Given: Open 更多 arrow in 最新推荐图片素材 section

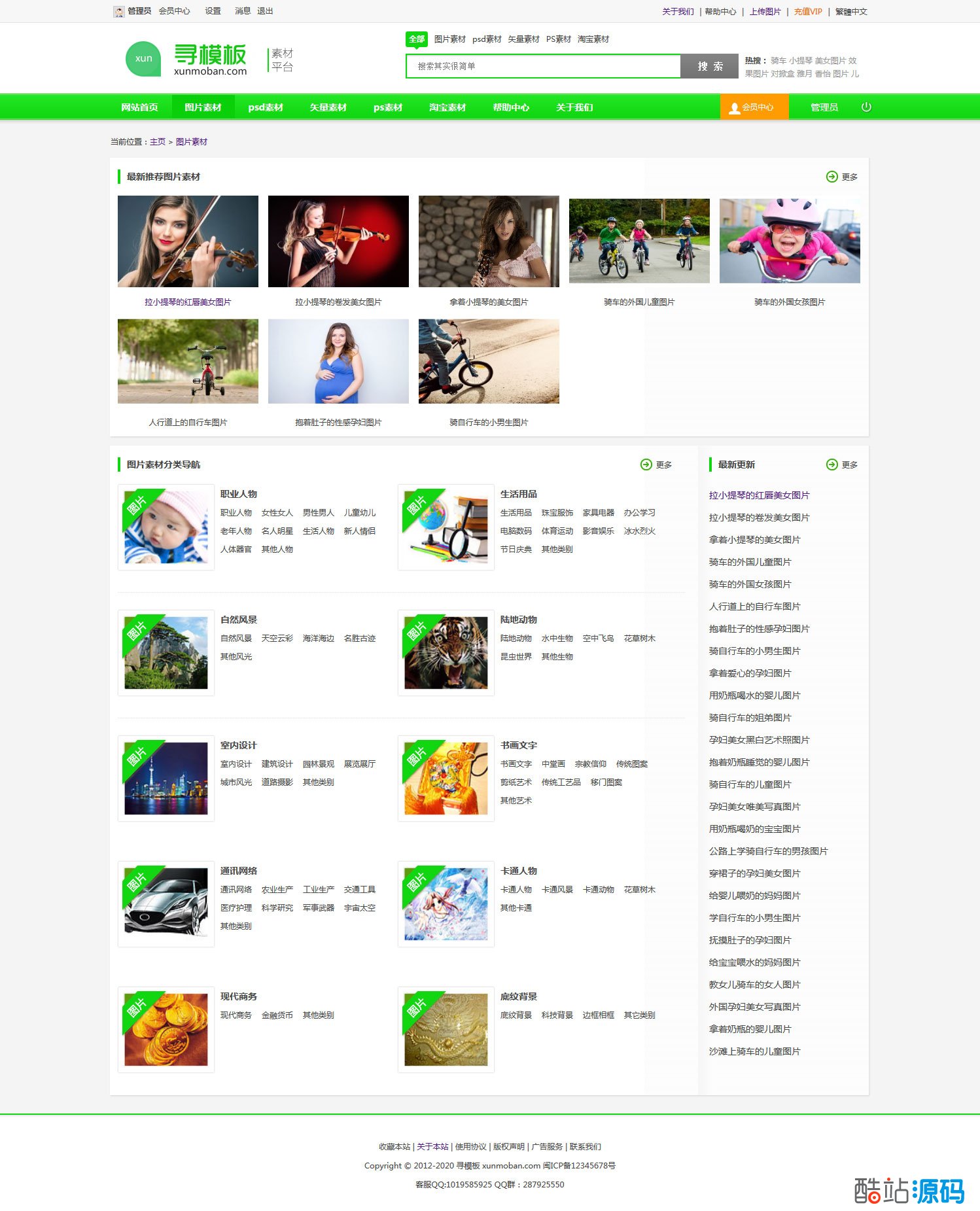Looking at the screenshot, I should coord(832,177).
